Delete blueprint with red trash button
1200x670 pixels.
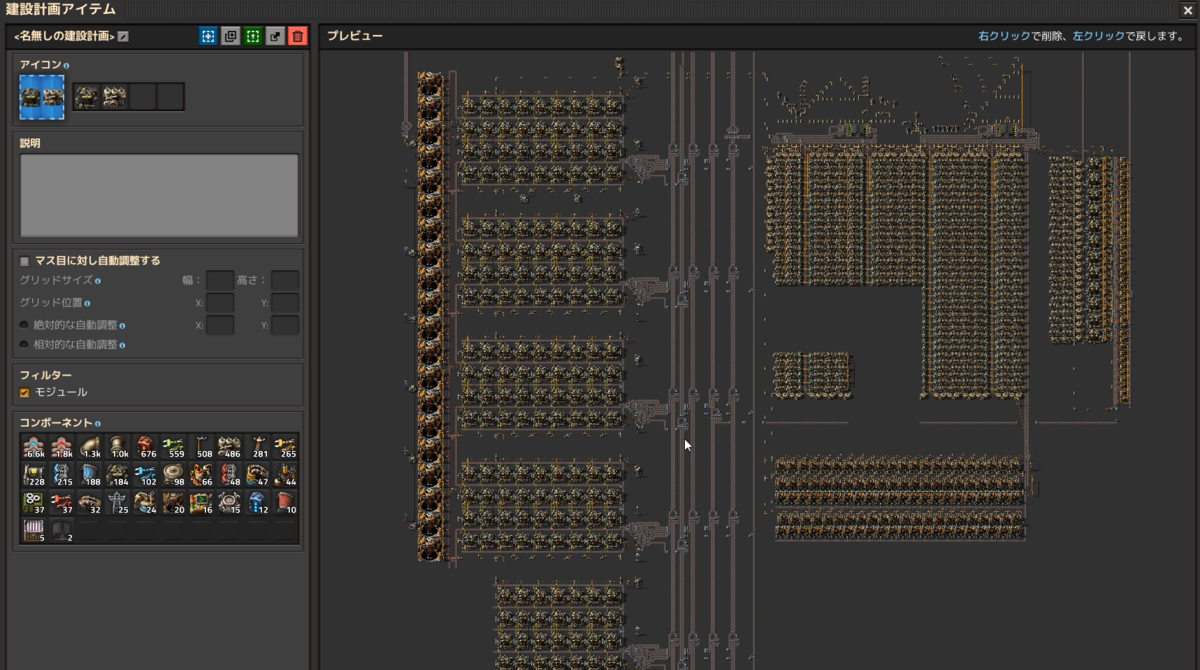(298, 36)
